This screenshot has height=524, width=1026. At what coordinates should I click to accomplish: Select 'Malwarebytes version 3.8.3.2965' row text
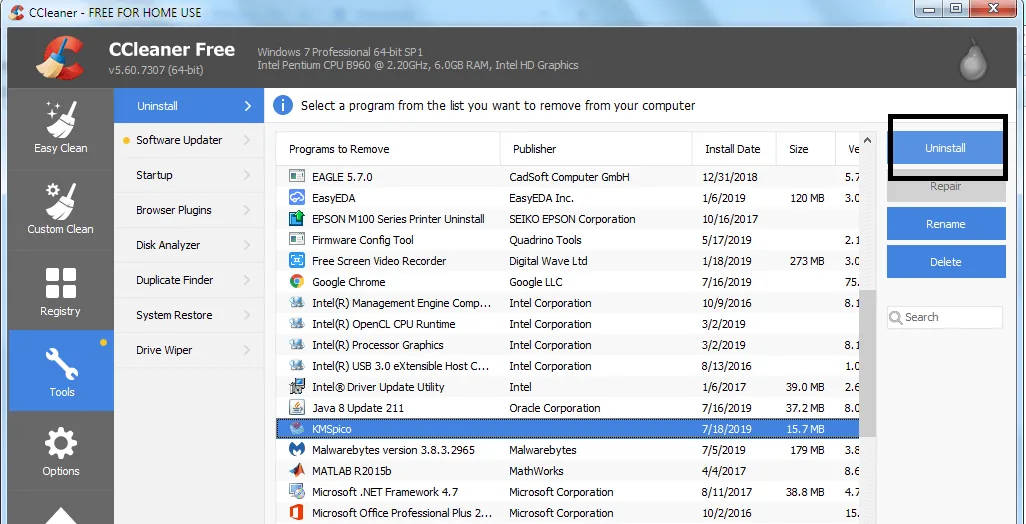(393, 450)
